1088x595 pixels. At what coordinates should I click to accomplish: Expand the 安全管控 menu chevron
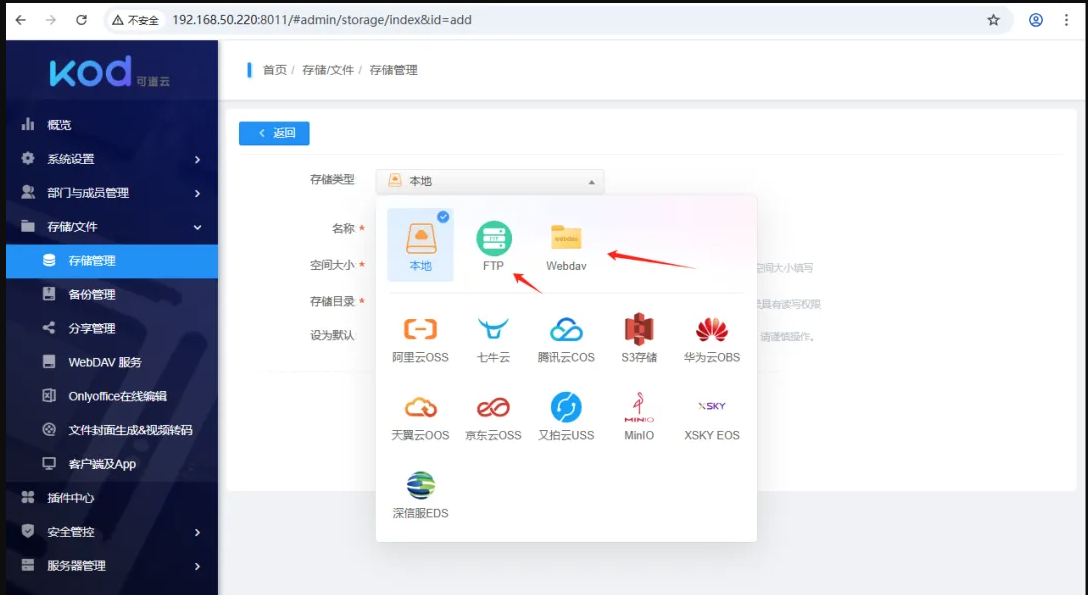(198, 533)
